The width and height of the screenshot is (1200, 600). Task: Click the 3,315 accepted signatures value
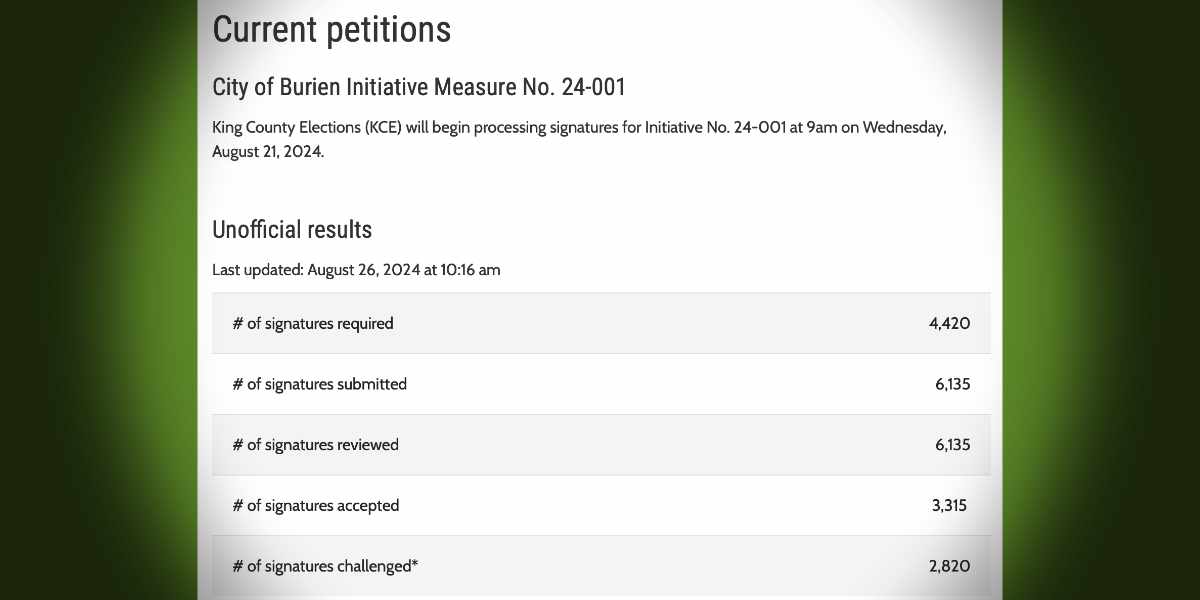(949, 506)
